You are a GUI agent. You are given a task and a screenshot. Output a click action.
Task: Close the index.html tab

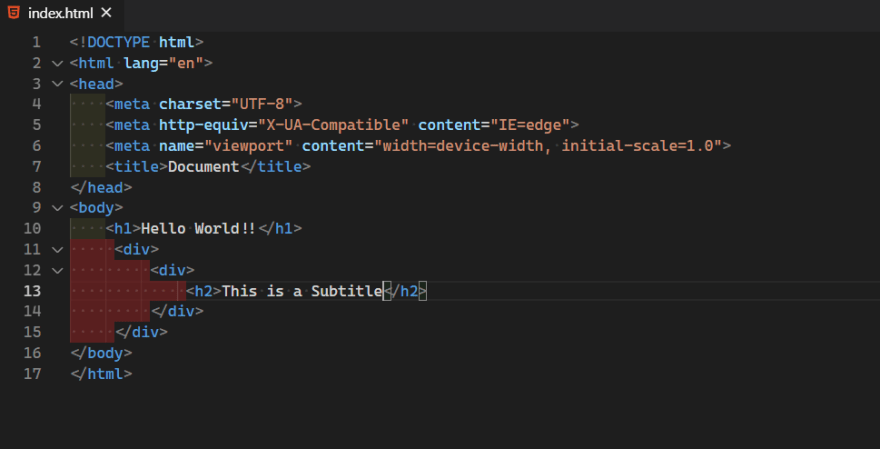[x=106, y=13]
